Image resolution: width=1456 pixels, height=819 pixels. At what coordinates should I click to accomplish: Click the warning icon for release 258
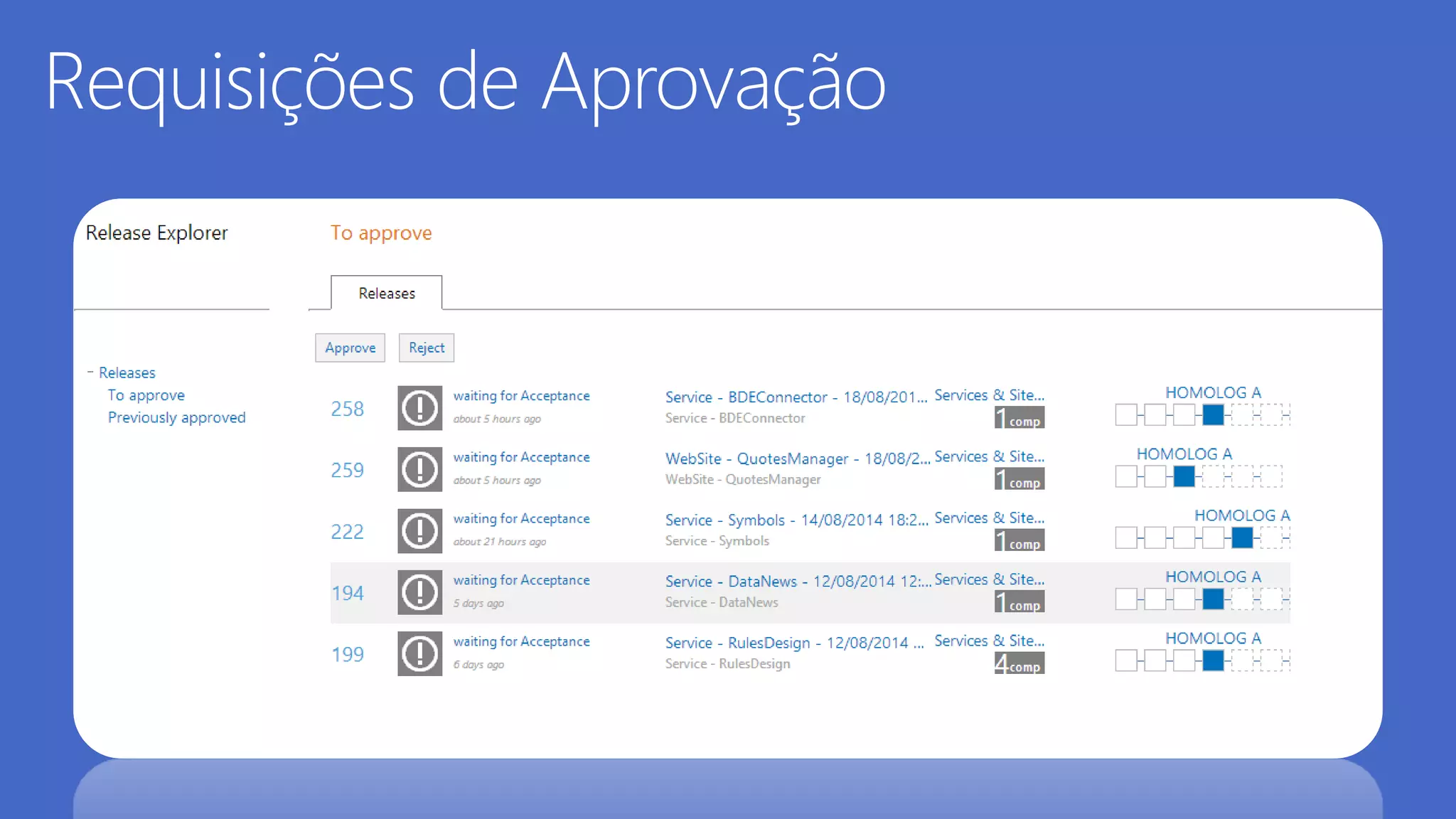pyautogui.click(x=419, y=408)
